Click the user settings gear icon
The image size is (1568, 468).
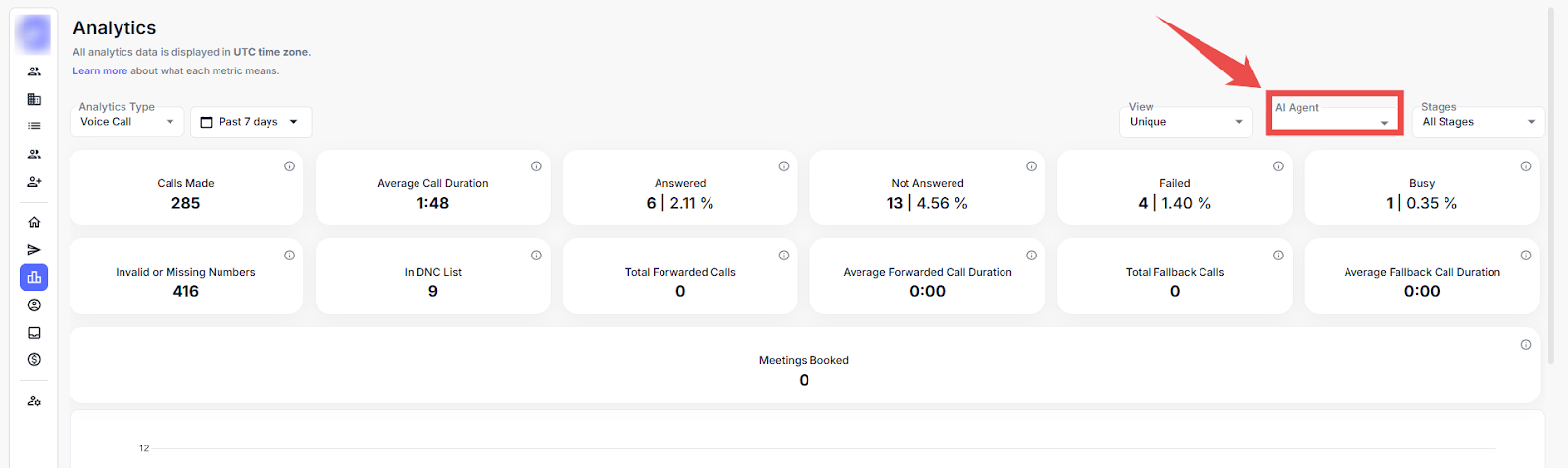click(34, 401)
